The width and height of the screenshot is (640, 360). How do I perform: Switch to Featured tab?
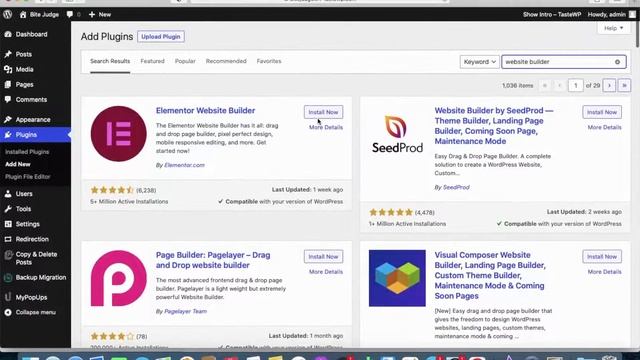tap(152, 61)
